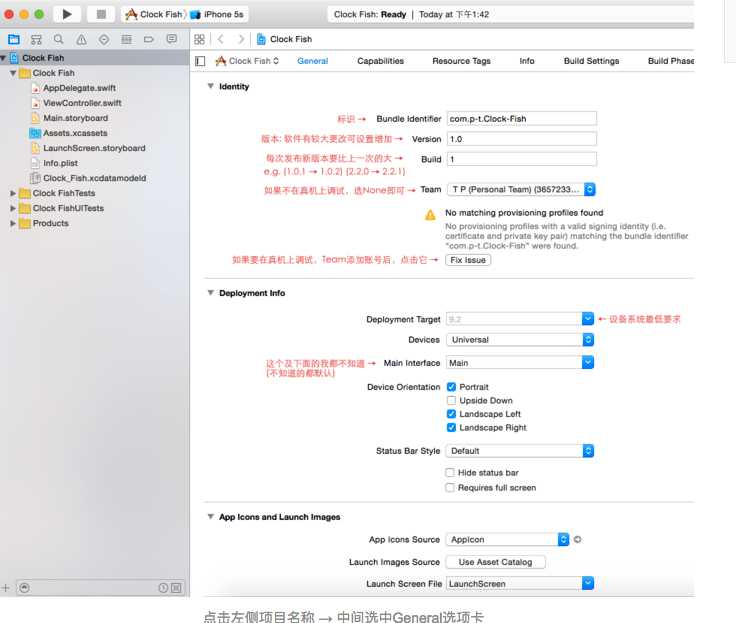
Task: Click the Fix Issue button
Action: click(468, 260)
